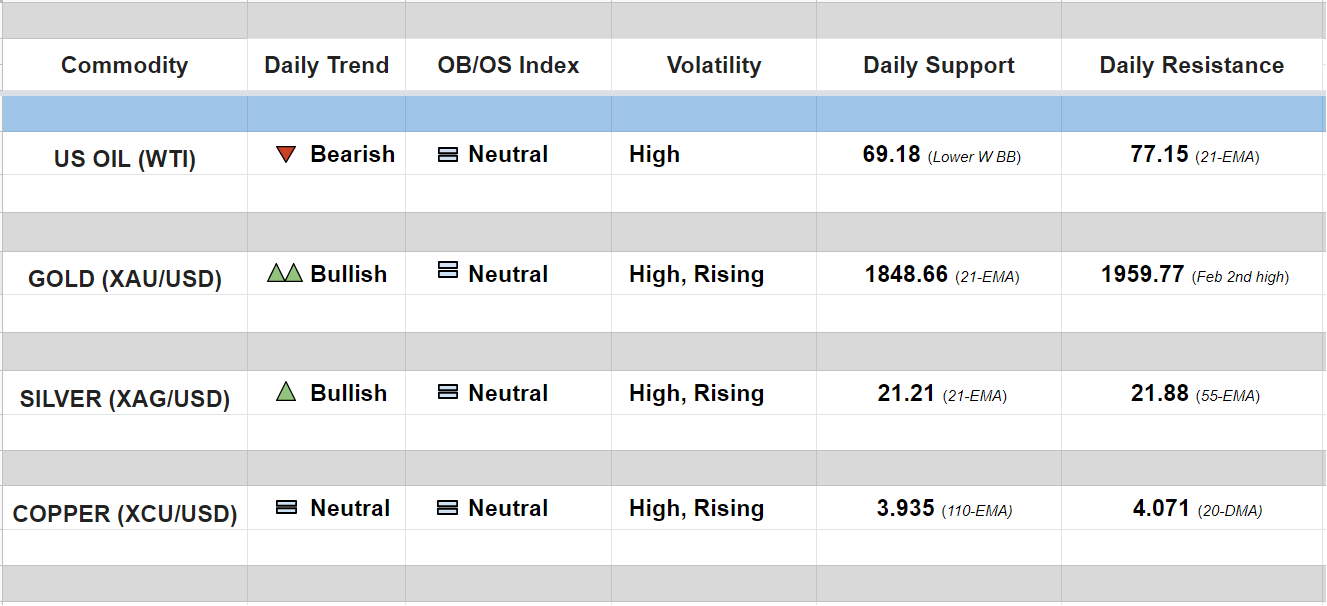Click US Oil's OB/OS neutral icon

click(x=448, y=155)
